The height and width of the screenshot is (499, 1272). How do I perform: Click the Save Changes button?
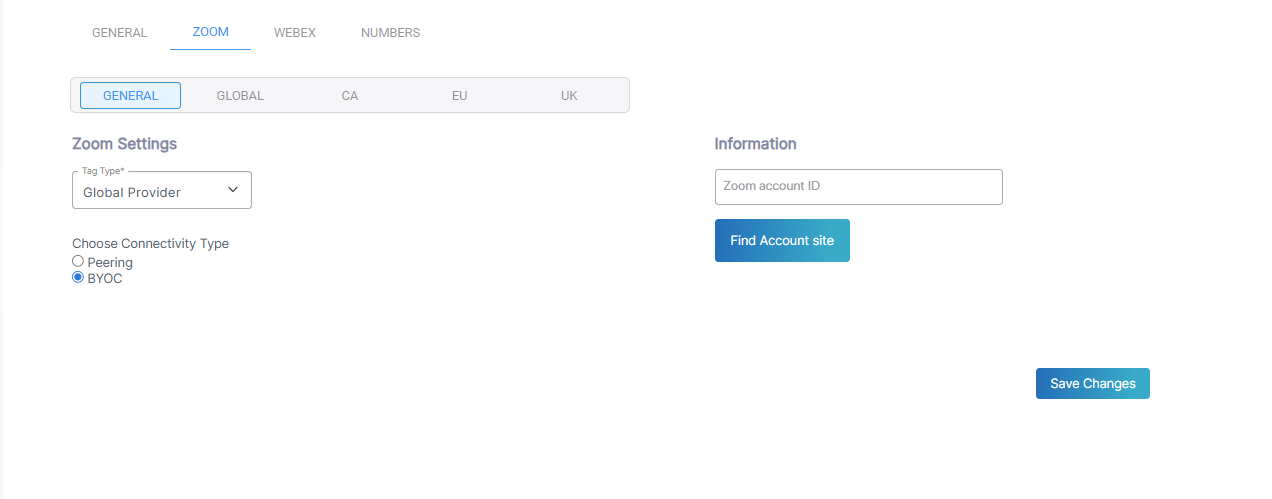1092,384
